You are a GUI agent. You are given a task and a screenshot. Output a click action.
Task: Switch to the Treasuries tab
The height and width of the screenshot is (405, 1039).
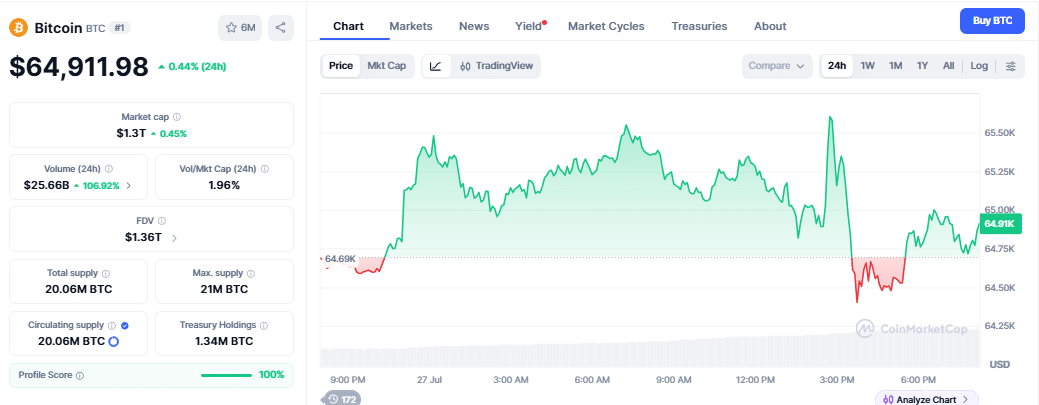point(699,27)
